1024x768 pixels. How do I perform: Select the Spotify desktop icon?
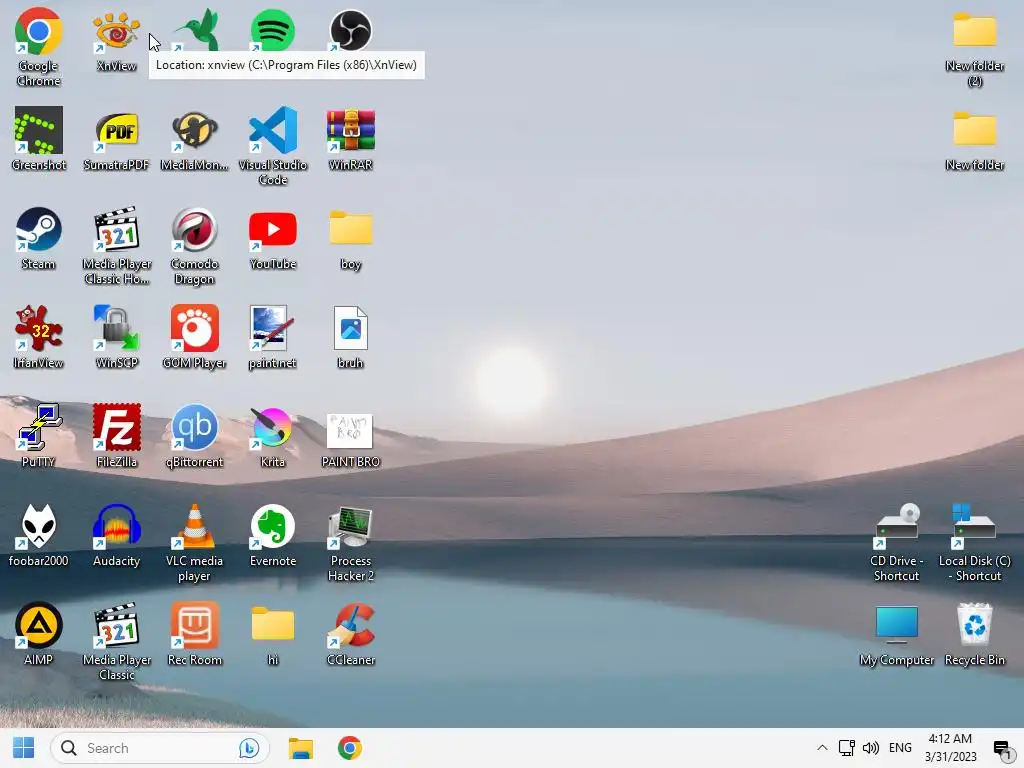click(x=273, y=30)
